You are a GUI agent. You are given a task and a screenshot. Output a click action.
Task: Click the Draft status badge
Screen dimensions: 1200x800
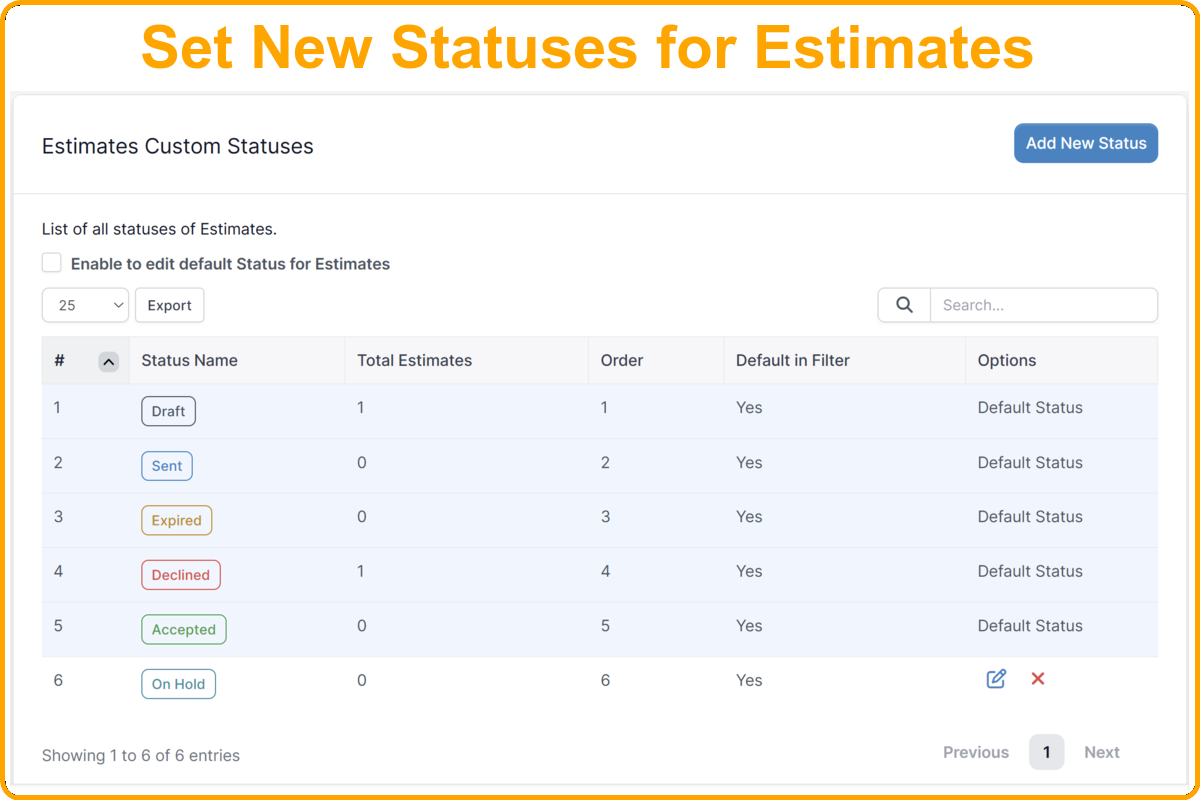[x=168, y=410]
